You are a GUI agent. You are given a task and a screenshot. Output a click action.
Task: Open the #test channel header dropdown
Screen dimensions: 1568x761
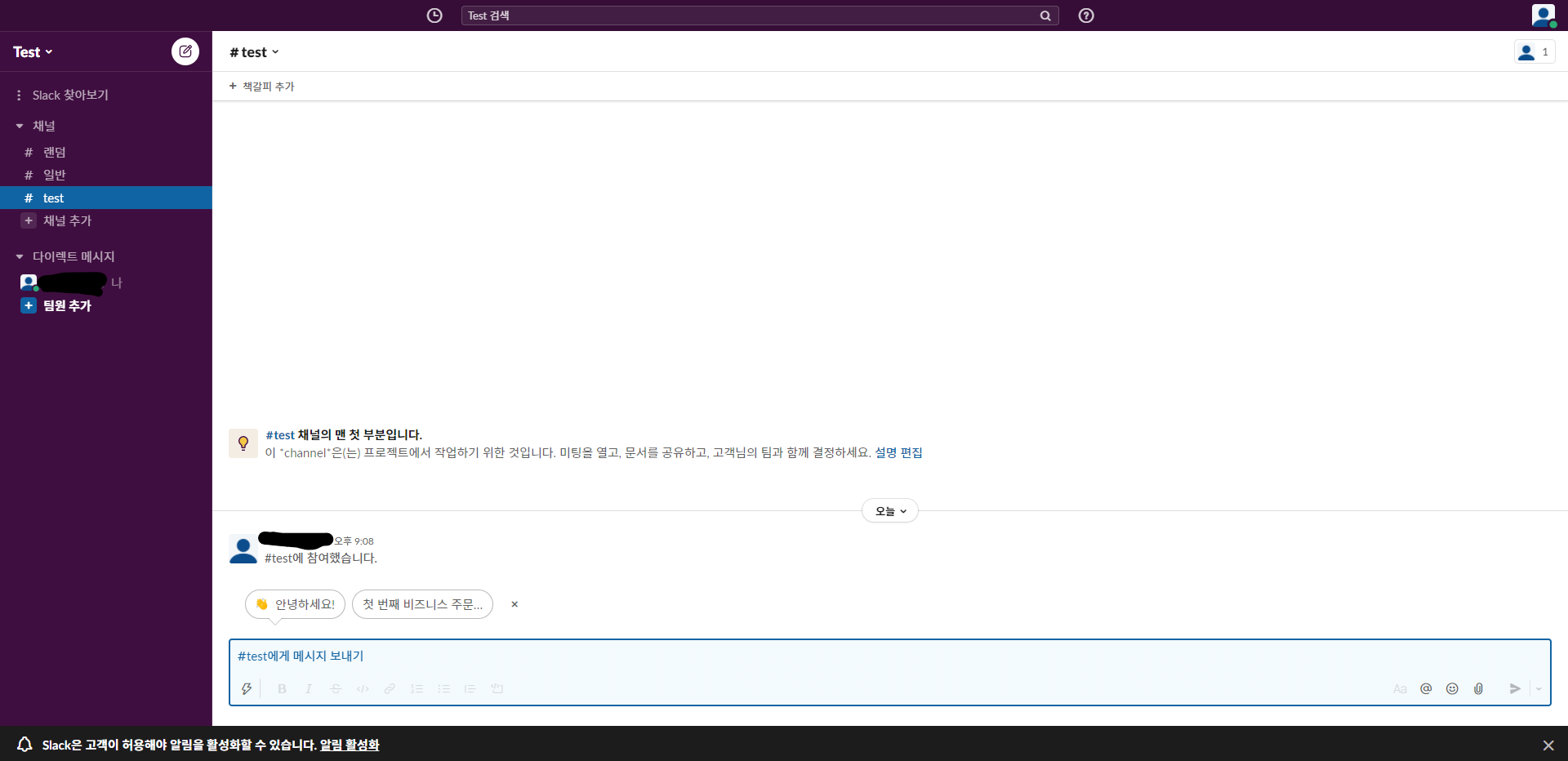coord(254,52)
